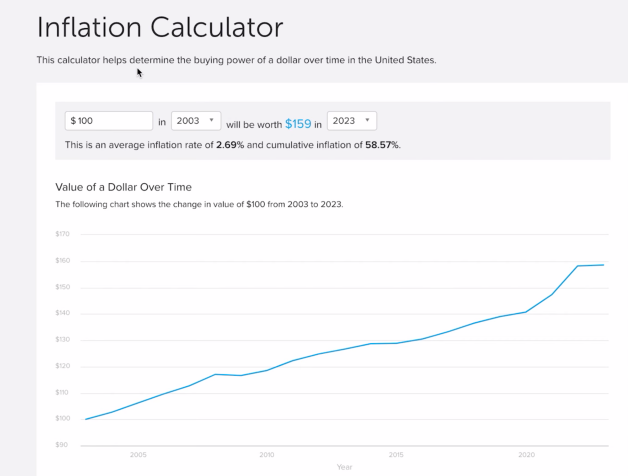Click the $90 y-axis label

coord(62,445)
